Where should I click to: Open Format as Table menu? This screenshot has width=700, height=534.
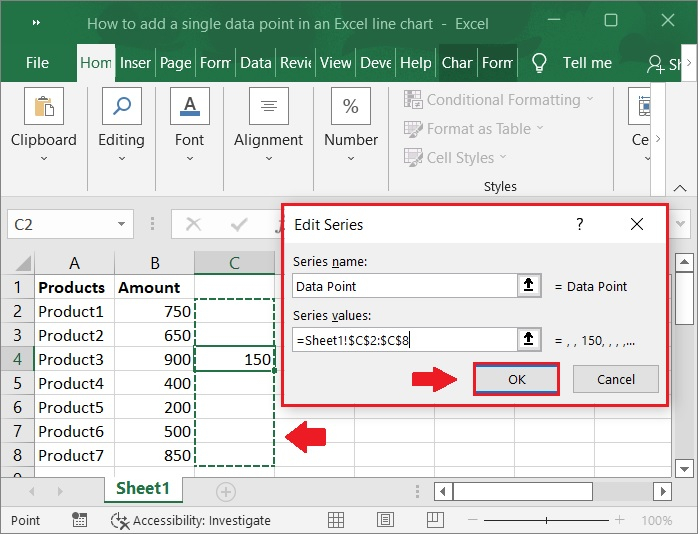(x=474, y=129)
